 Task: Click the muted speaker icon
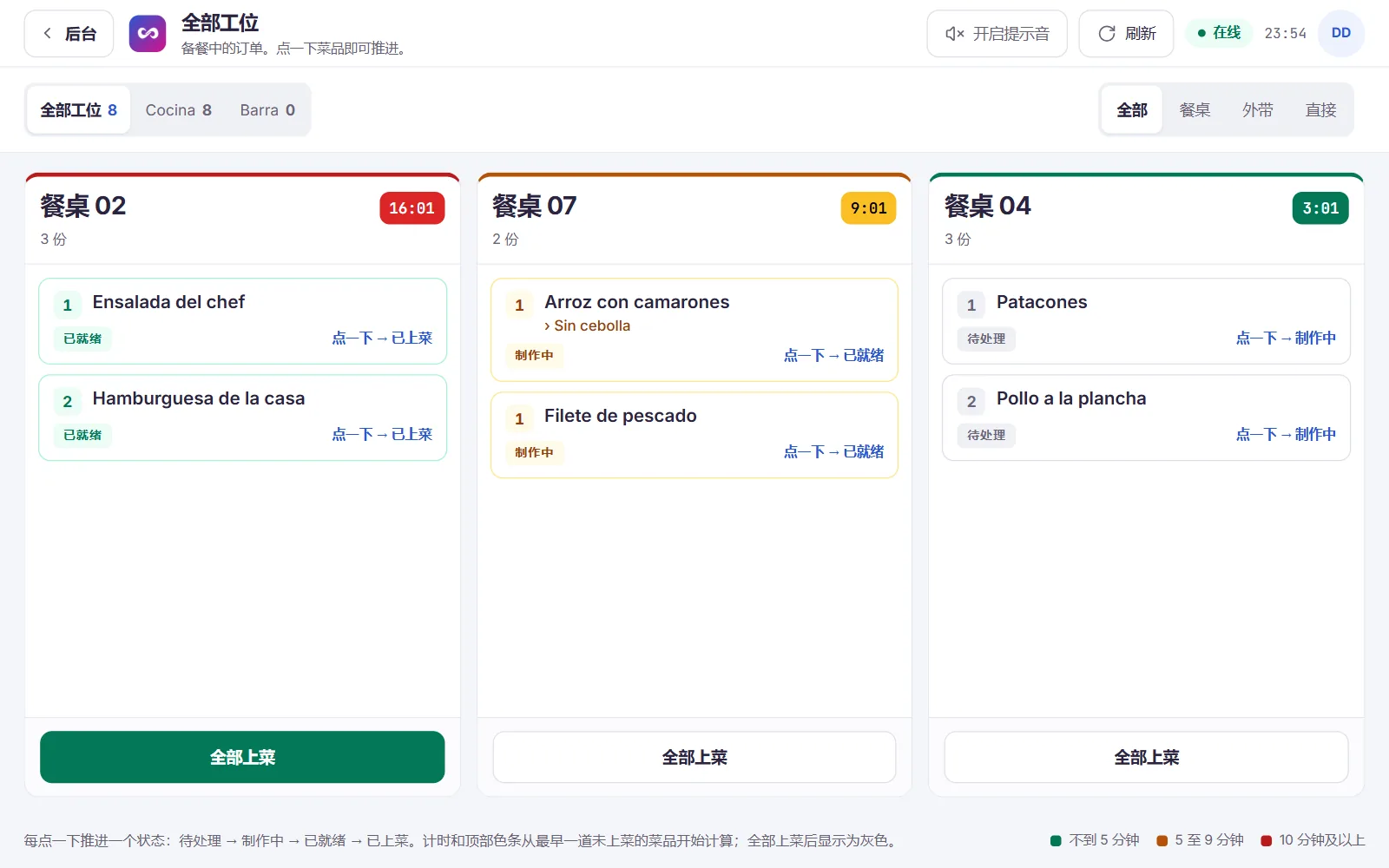click(x=955, y=34)
